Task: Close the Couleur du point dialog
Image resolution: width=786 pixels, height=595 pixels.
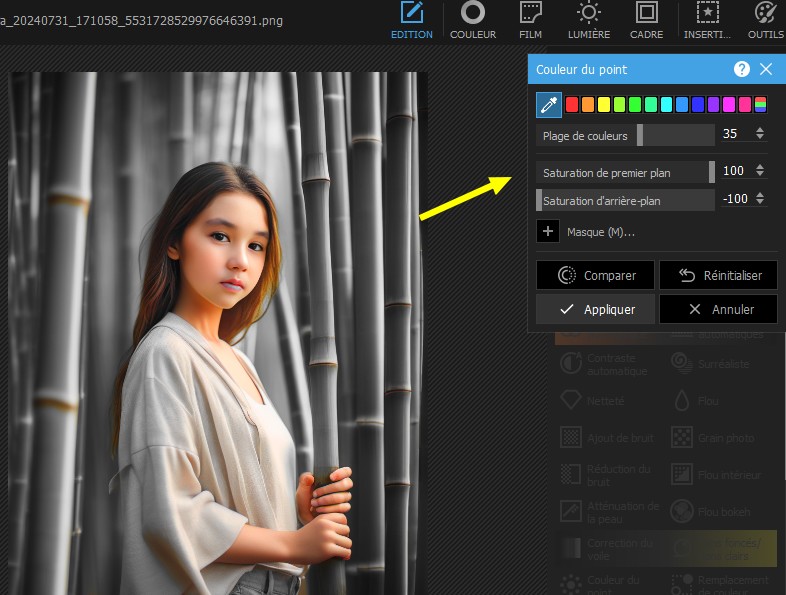Action: coord(766,69)
